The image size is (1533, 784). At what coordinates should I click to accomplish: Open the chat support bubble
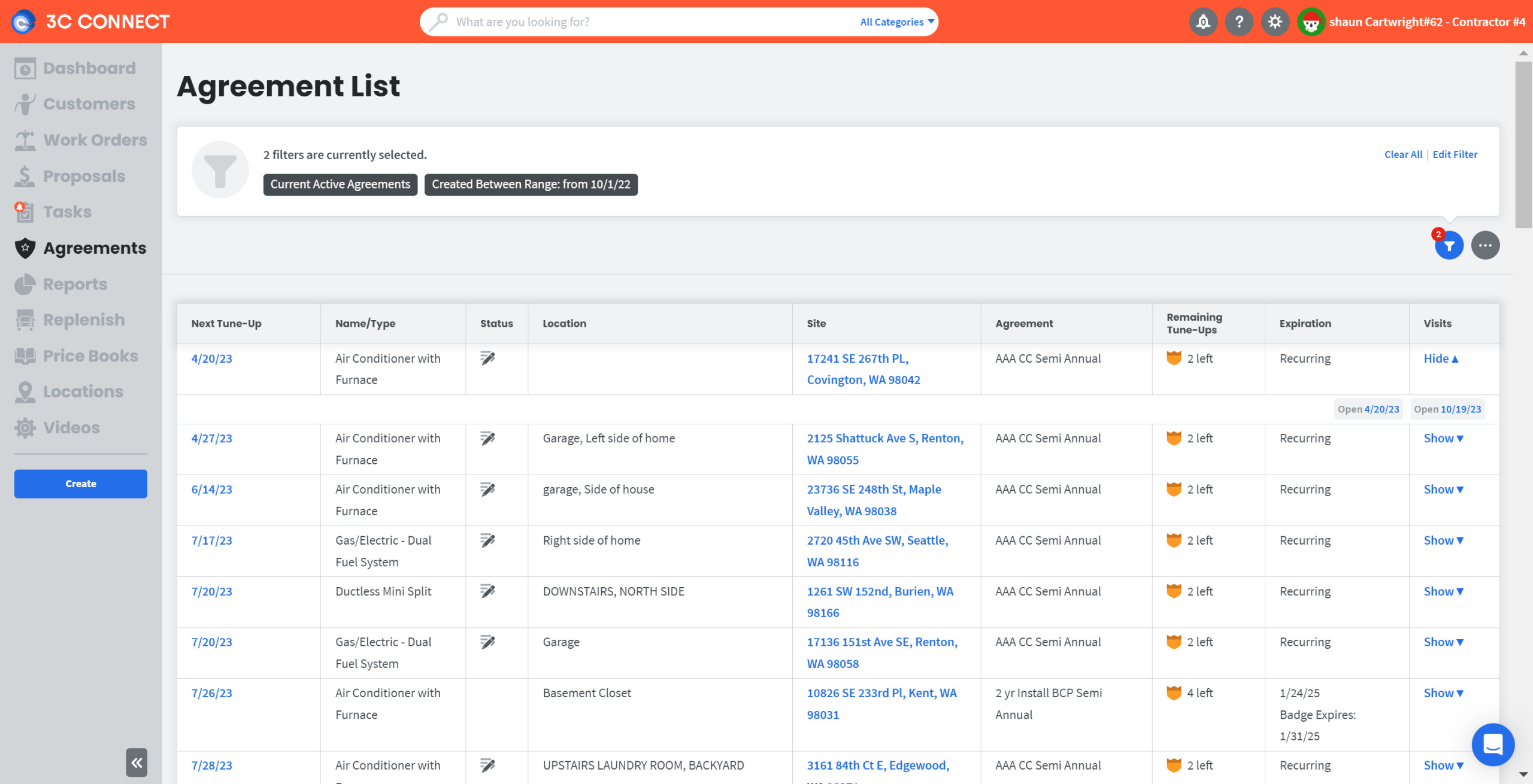click(x=1492, y=745)
